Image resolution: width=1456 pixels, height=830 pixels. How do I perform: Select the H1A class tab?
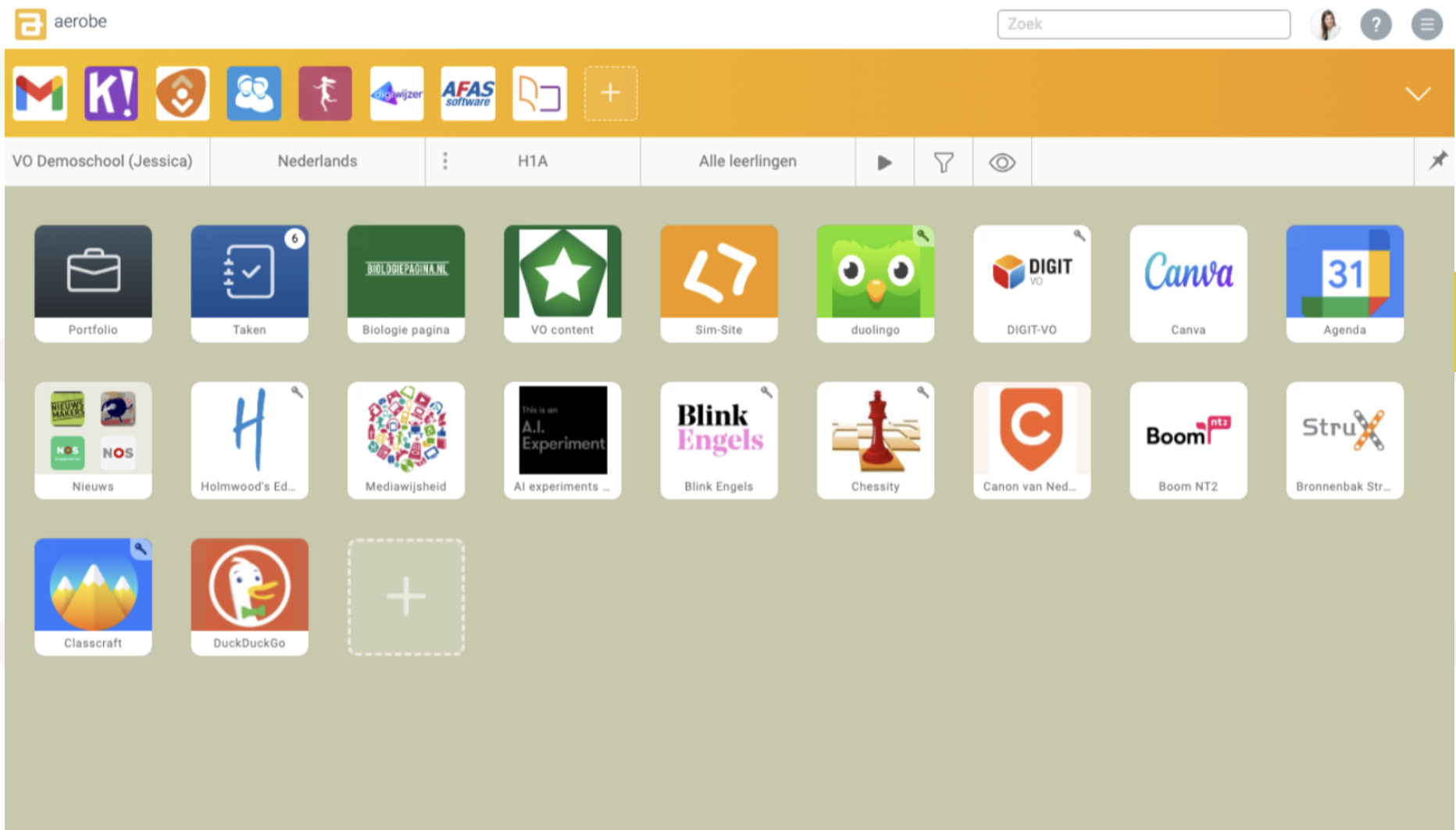click(x=533, y=161)
